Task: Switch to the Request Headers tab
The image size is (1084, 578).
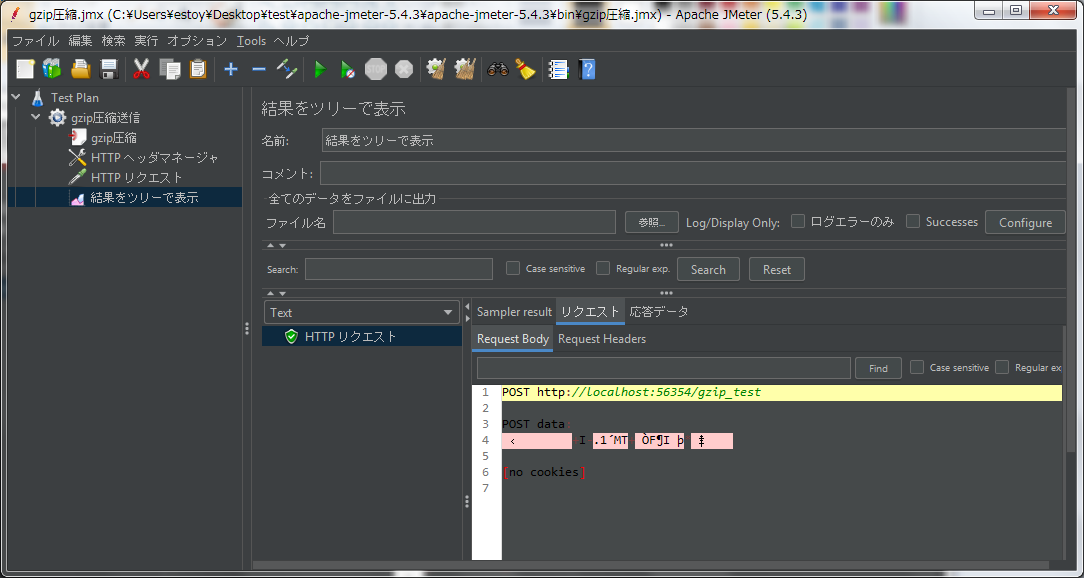Action: (602, 339)
